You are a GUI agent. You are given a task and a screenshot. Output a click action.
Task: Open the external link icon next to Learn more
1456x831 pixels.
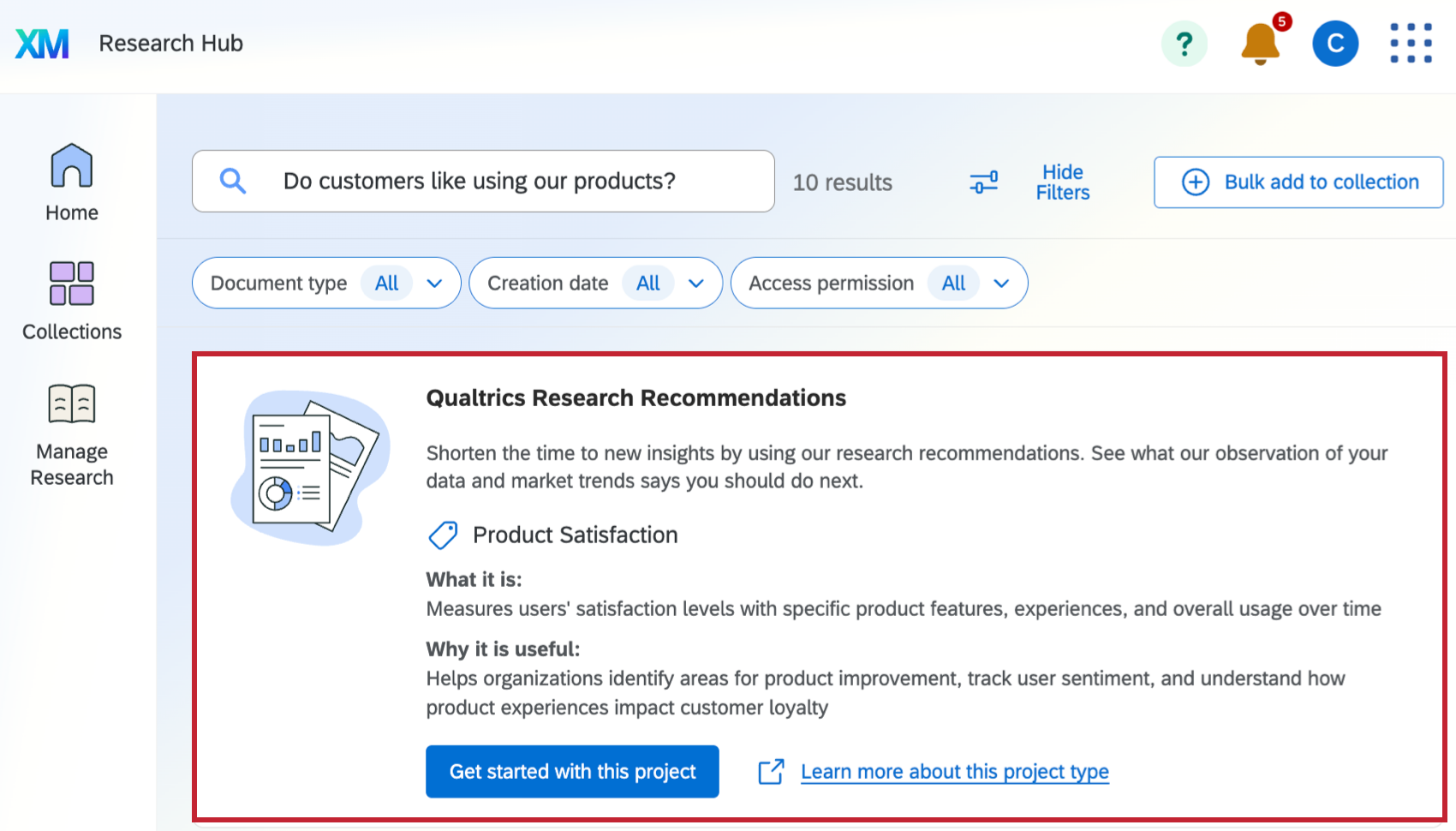(x=771, y=771)
